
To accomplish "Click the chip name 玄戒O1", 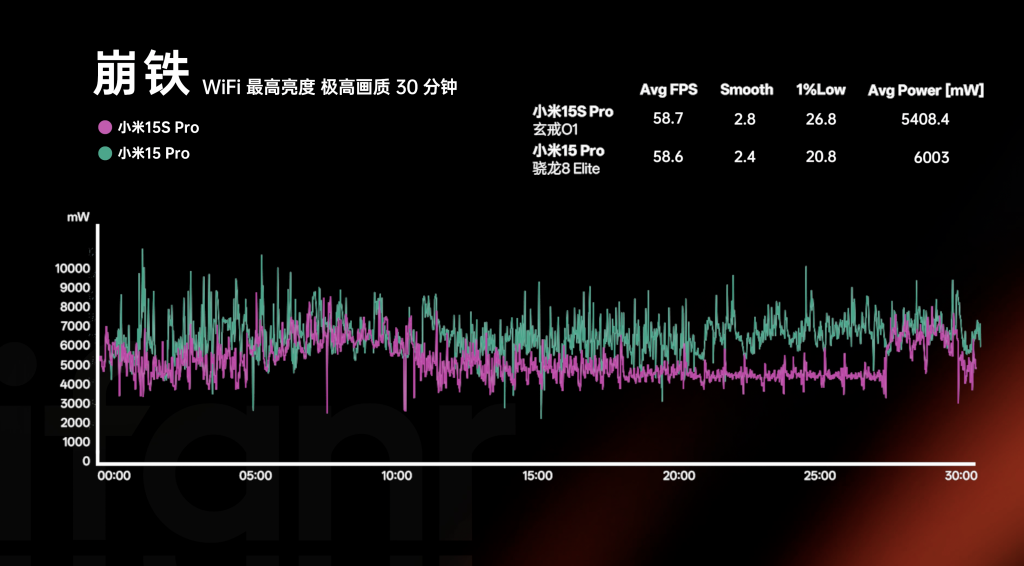I will tap(555, 129).
